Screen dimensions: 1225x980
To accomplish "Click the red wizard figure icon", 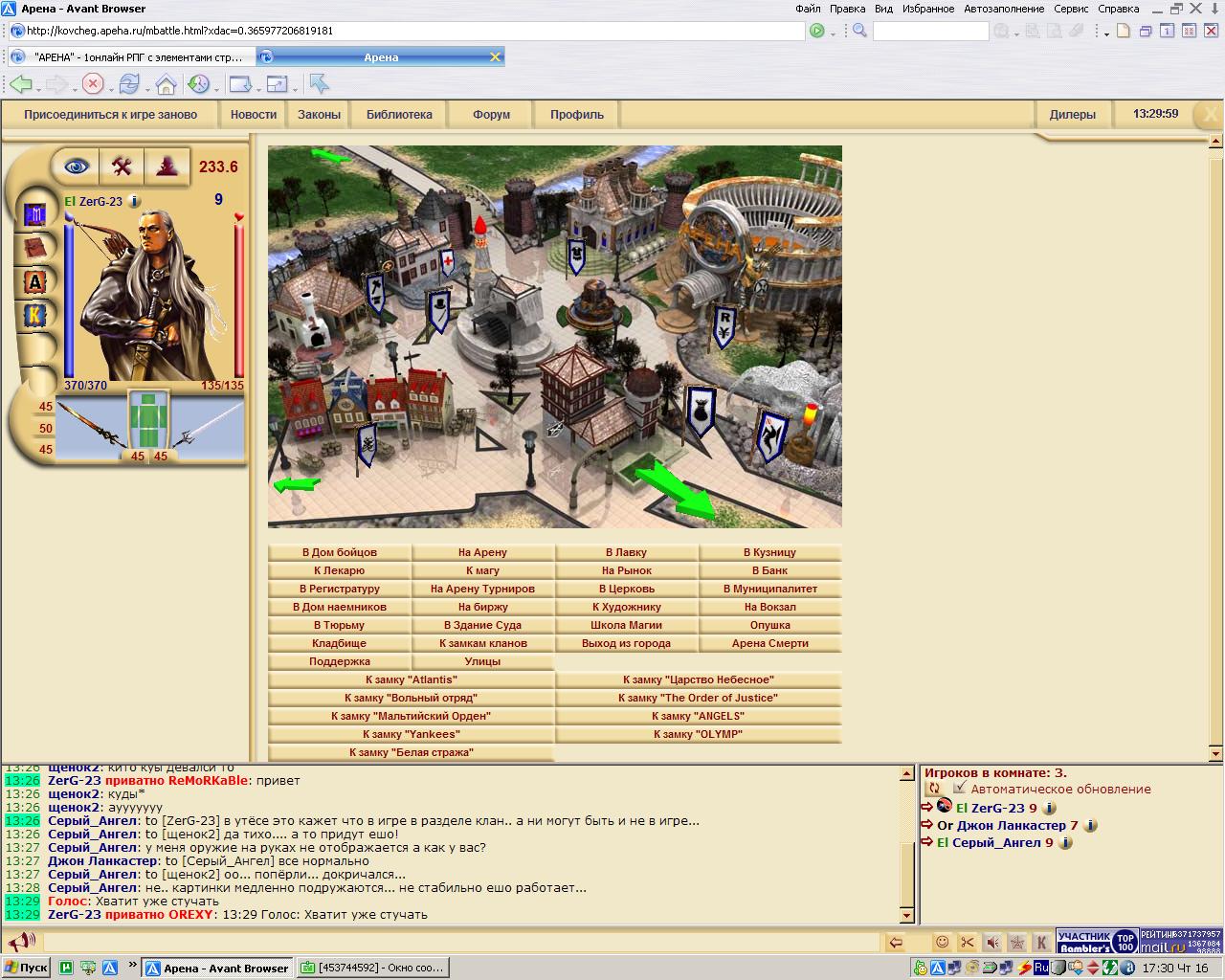I will click(x=167, y=167).
